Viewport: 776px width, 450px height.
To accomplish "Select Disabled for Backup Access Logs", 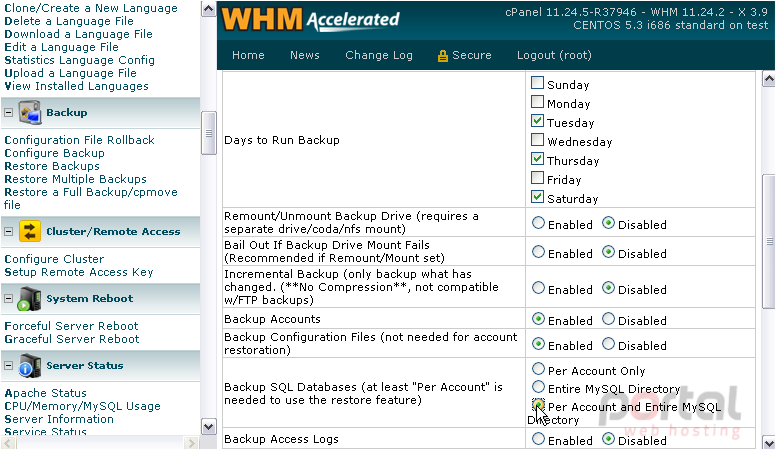I will pyautogui.click(x=608, y=439).
